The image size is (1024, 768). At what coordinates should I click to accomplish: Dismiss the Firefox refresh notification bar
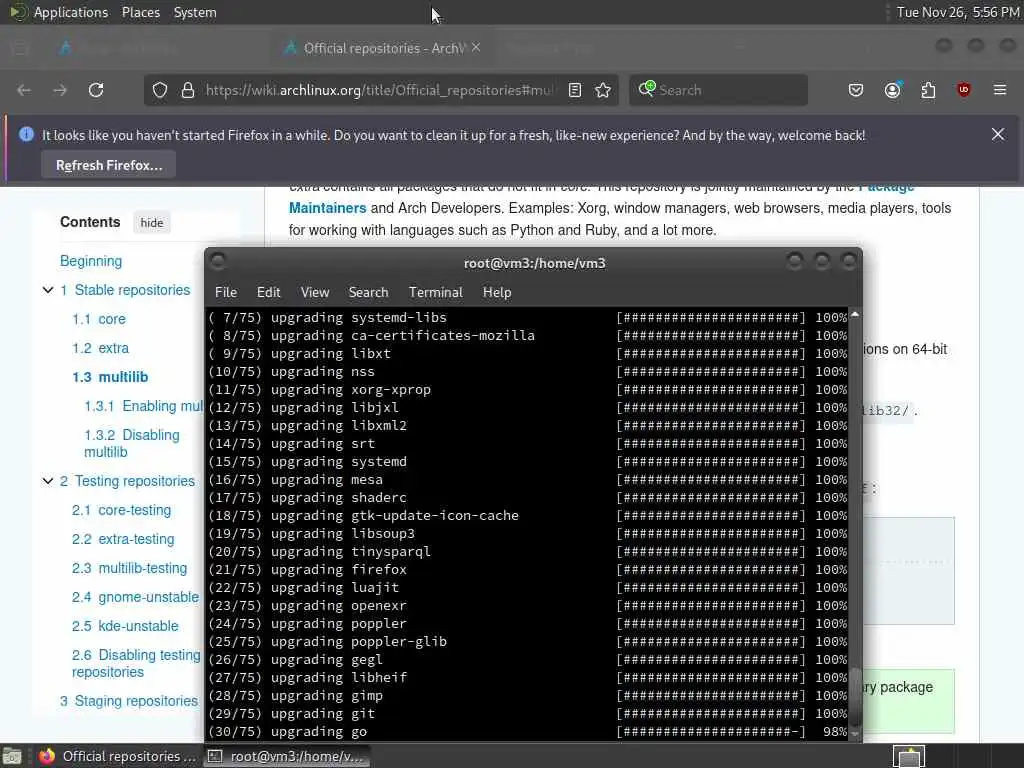coord(998,135)
